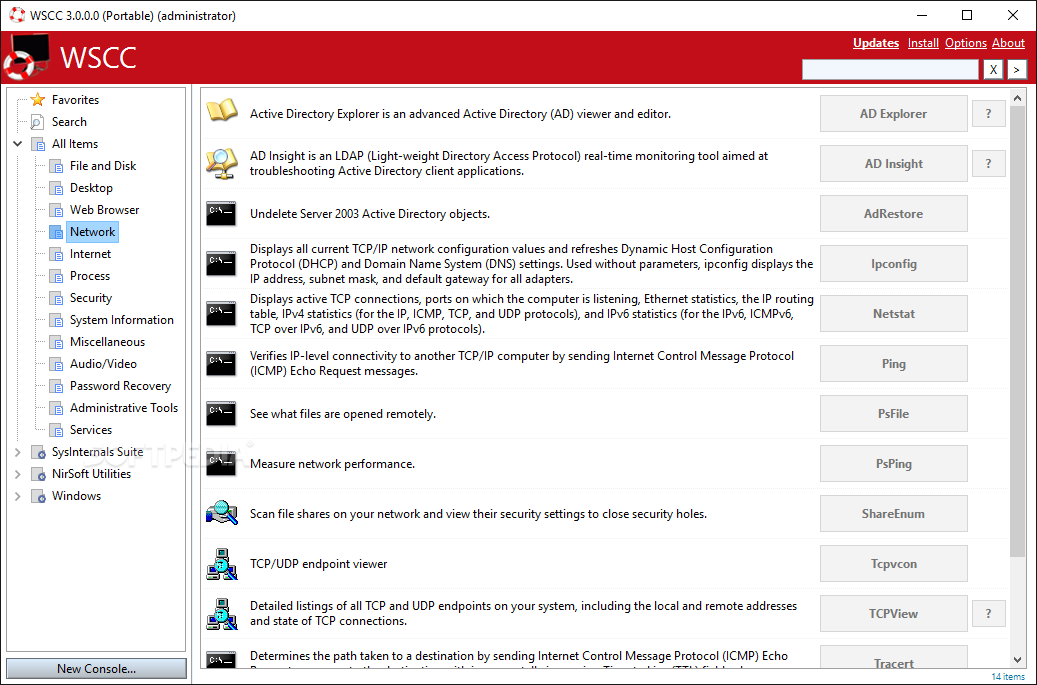
Task: Open the Updates link
Action: 876,43
